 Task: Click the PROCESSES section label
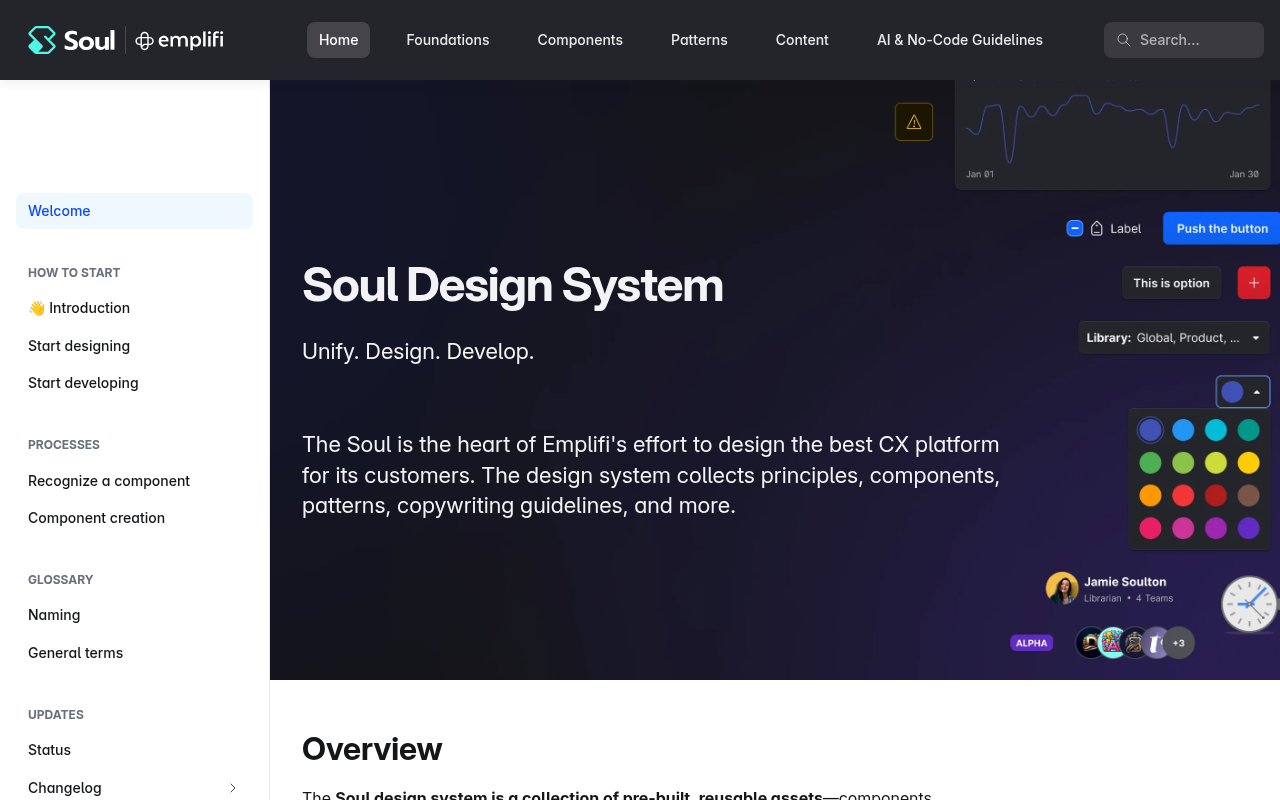tap(64, 445)
